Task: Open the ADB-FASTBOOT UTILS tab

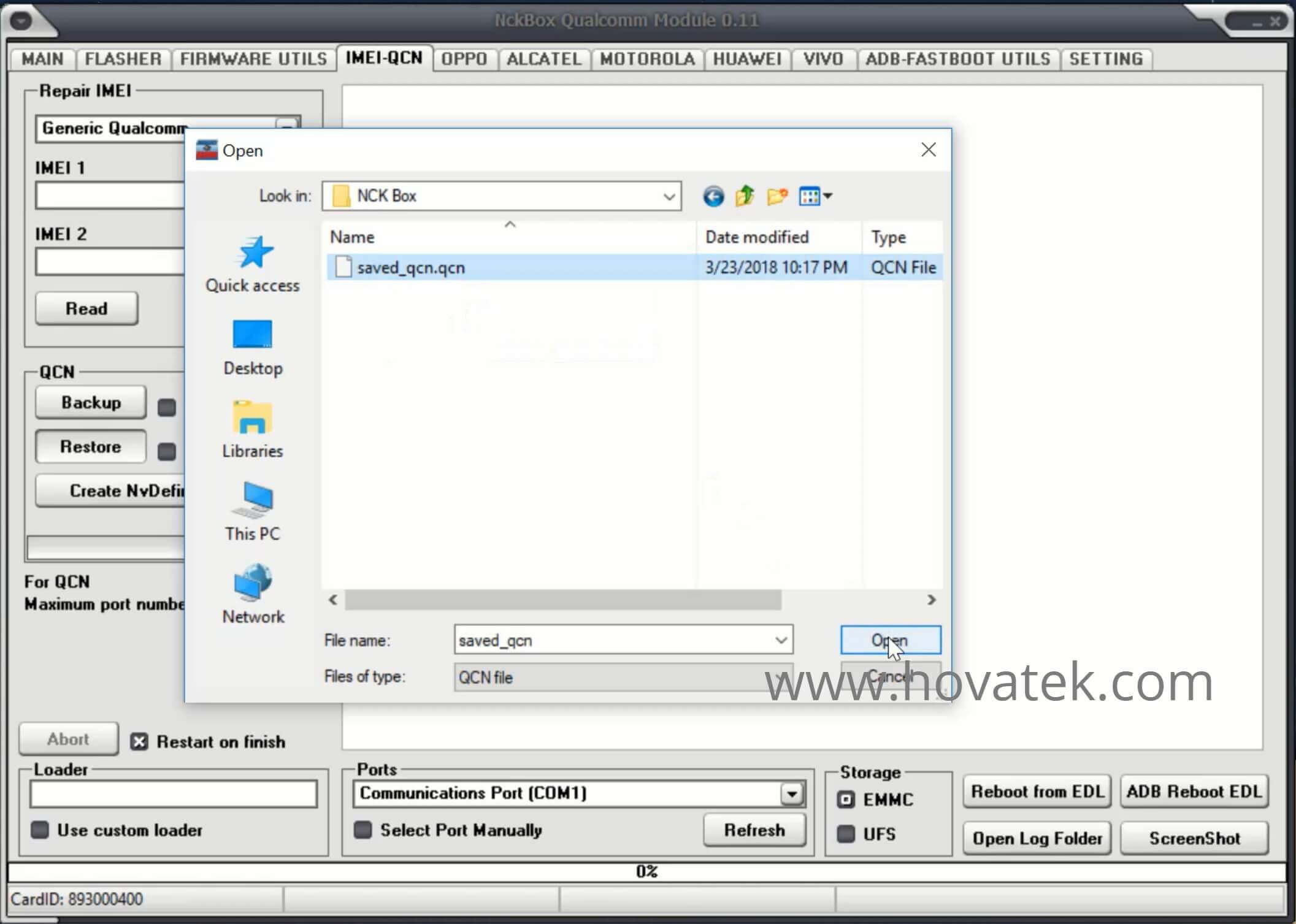Action: coord(958,59)
